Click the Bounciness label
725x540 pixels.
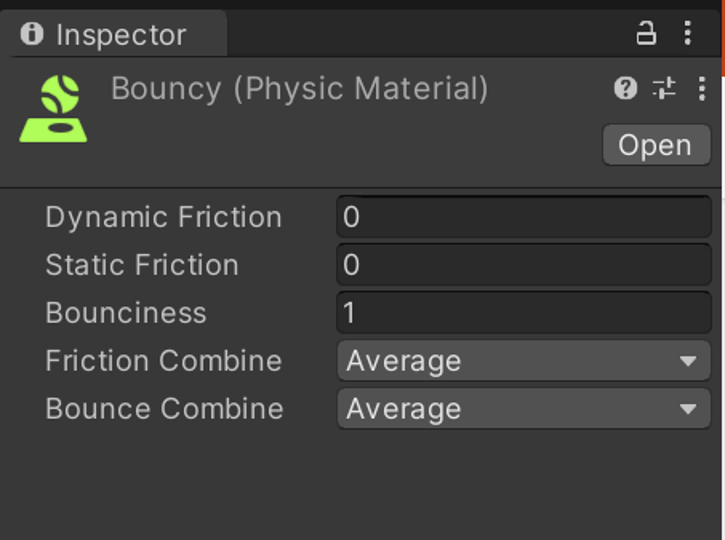(126, 313)
